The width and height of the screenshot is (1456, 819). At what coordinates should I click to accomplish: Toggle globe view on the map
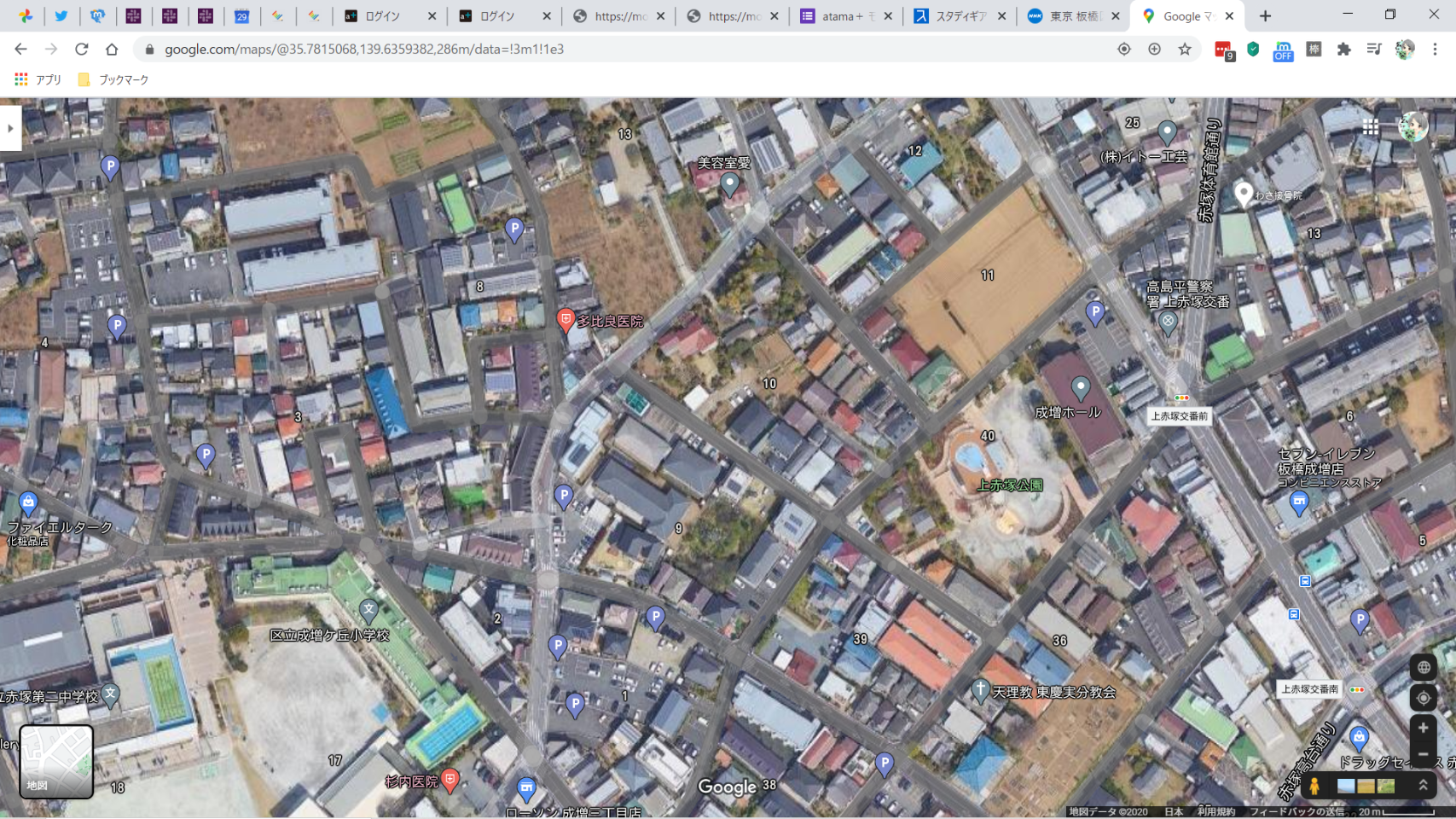(1423, 667)
